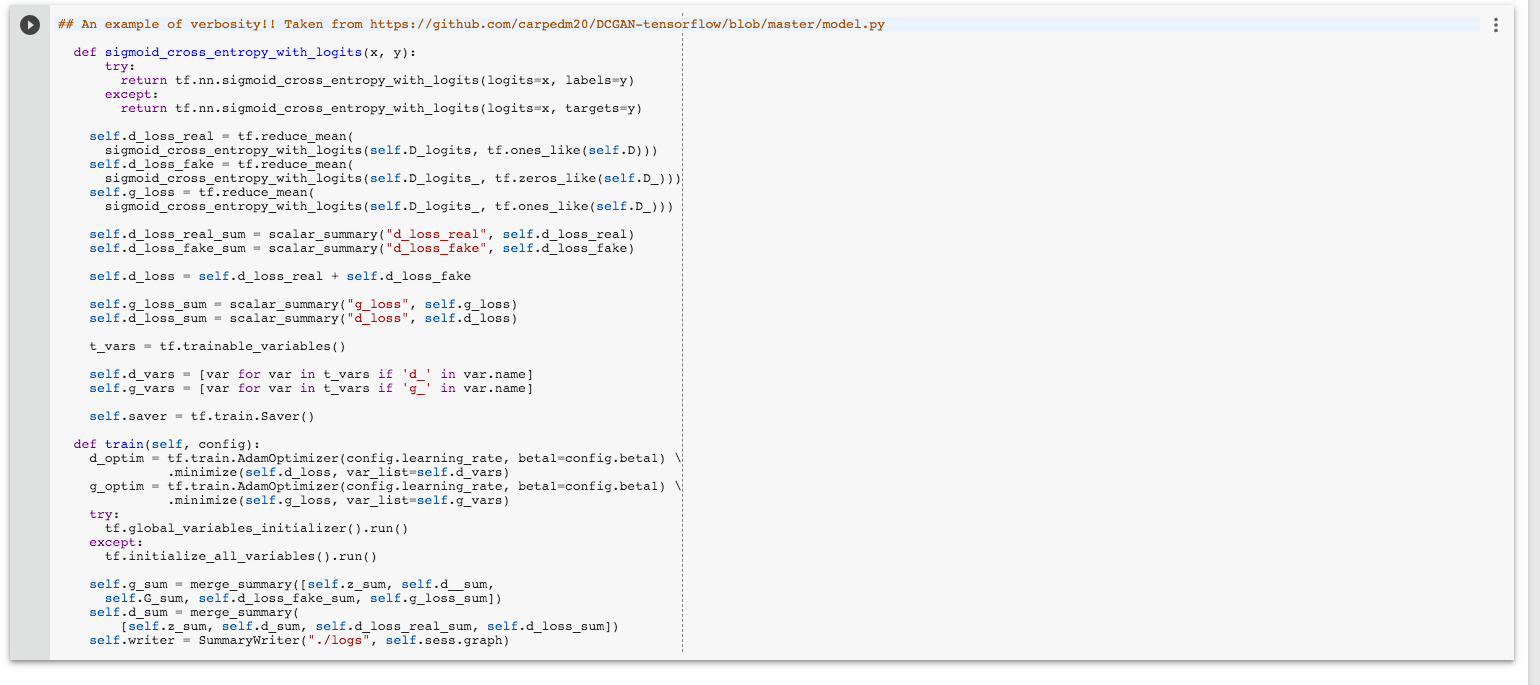This screenshot has height=685, width=1540.
Task: Click the def train(self, config) definition
Action: click(166, 444)
